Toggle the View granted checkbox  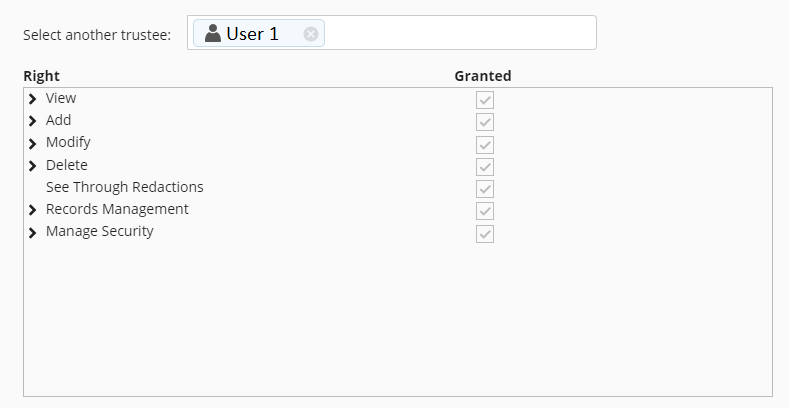pyautogui.click(x=485, y=100)
